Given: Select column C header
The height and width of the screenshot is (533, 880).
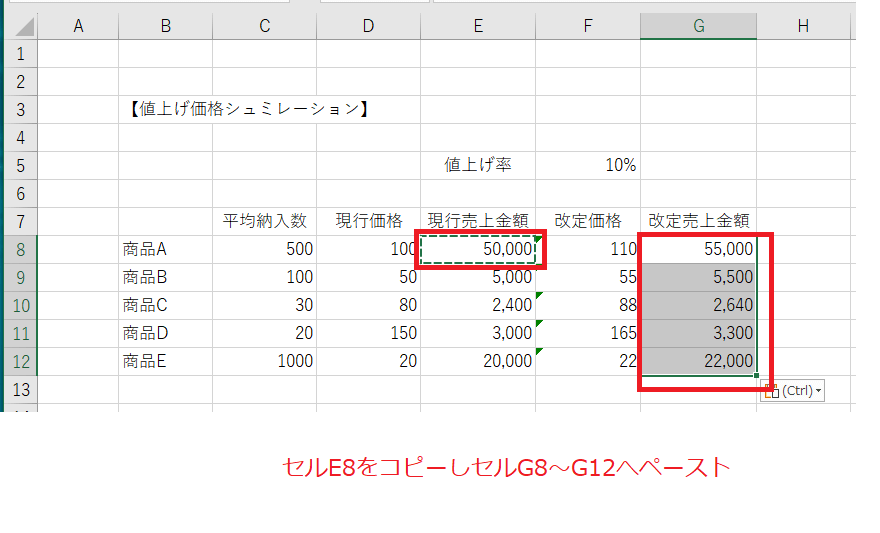Looking at the screenshot, I should (x=264, y=26).
